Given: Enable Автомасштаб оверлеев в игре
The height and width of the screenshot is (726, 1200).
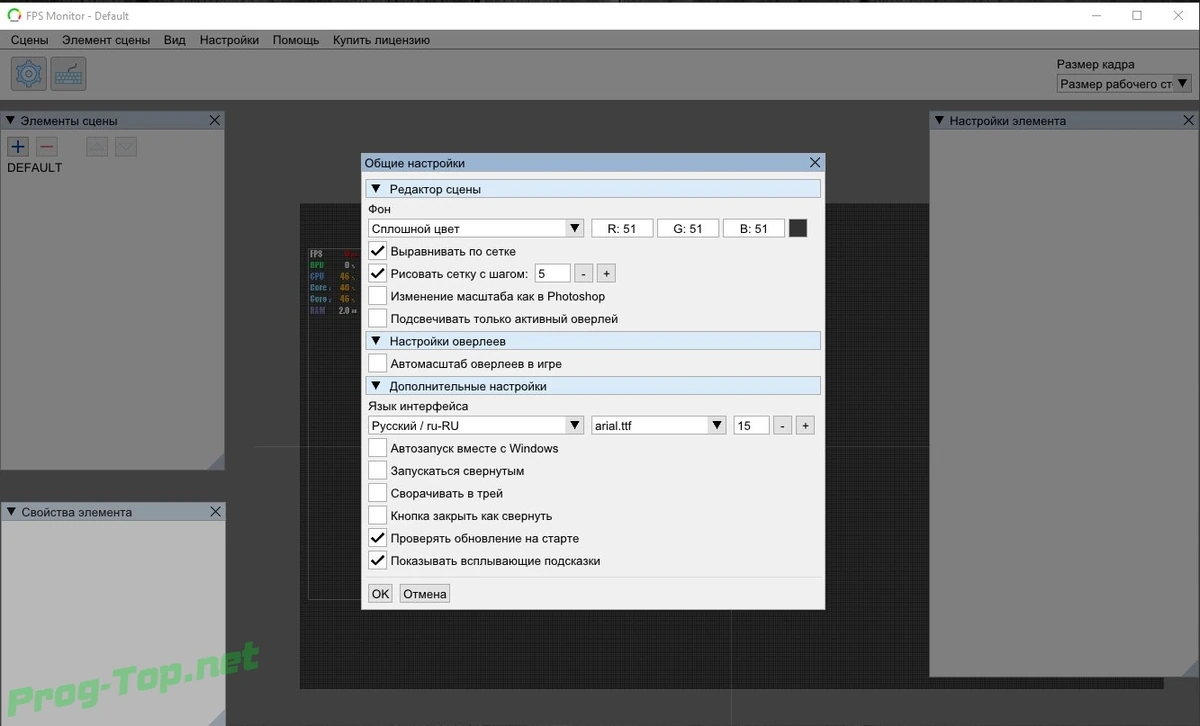Looking at the screenshot, I should (x=377, y=363).
